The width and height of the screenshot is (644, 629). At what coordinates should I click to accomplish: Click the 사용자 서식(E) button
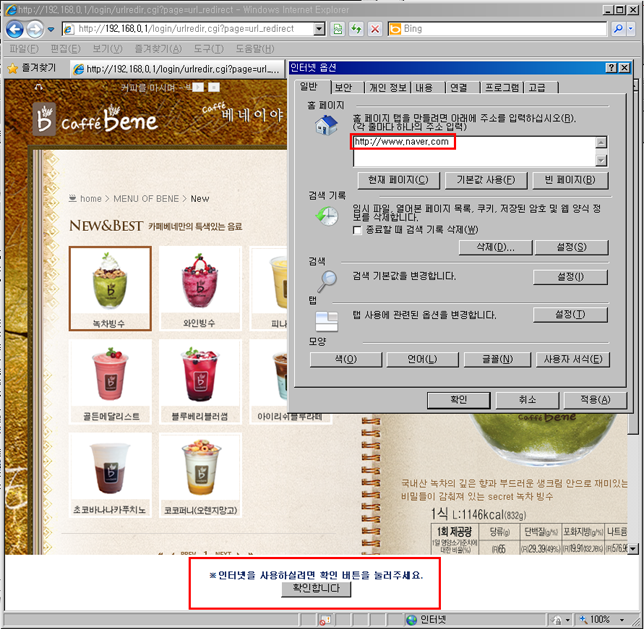tap(573, 359)
